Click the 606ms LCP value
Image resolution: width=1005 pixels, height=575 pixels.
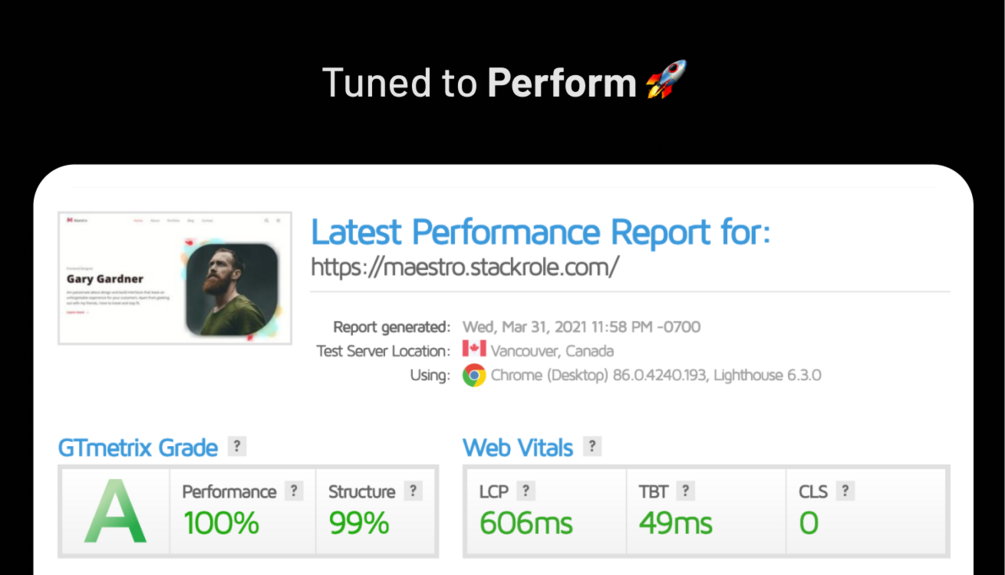[526, 523]
